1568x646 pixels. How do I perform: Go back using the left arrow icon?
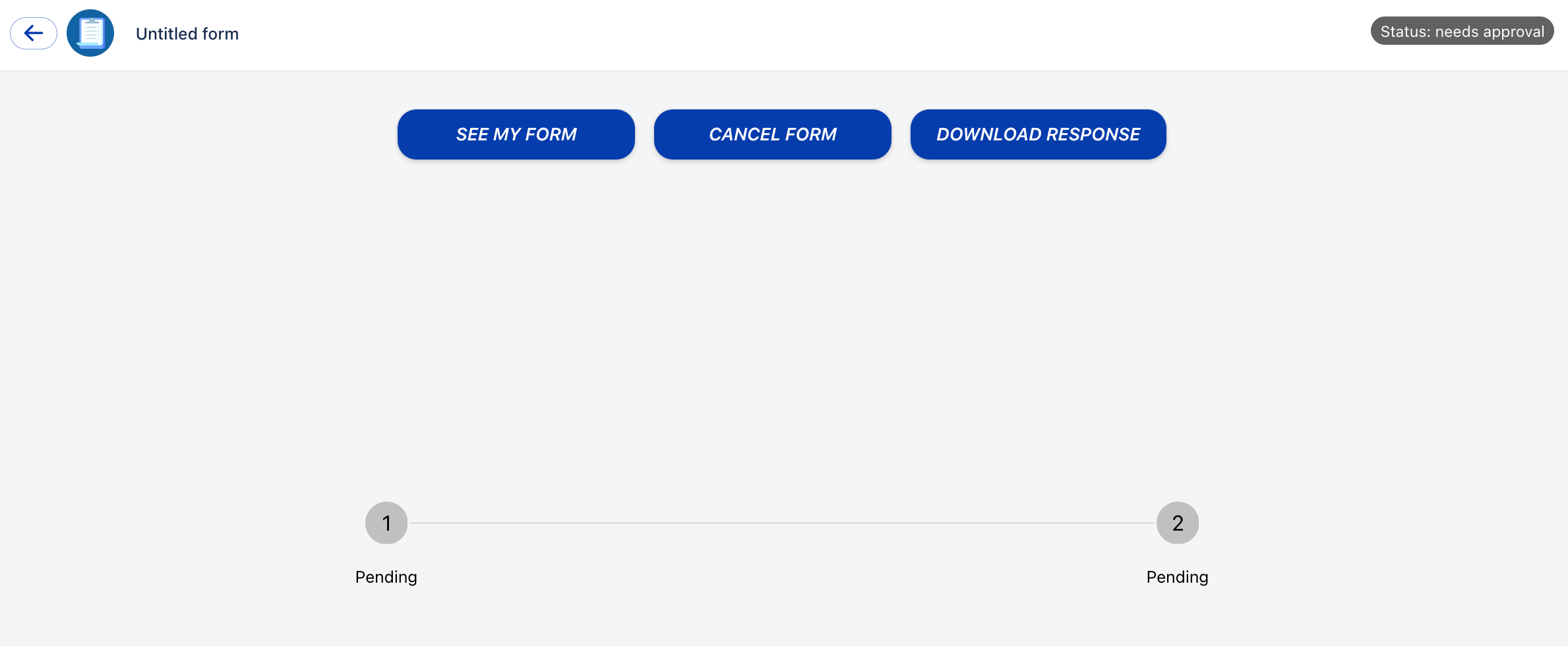[34, 33]
